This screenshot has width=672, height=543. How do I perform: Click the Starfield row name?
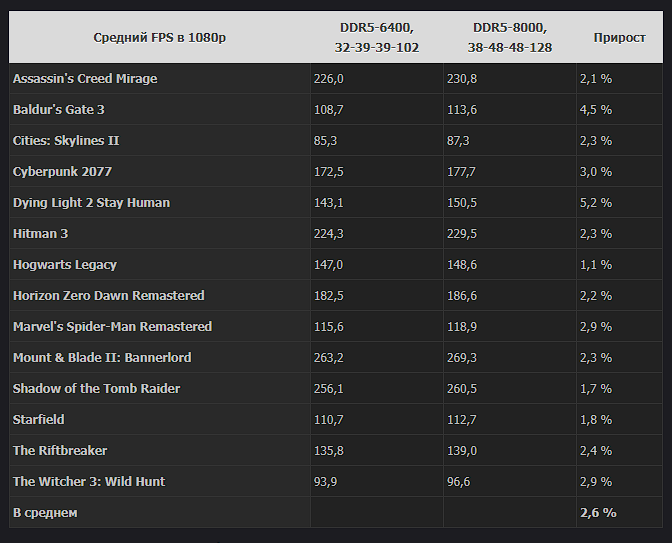[x=39, y=420]
